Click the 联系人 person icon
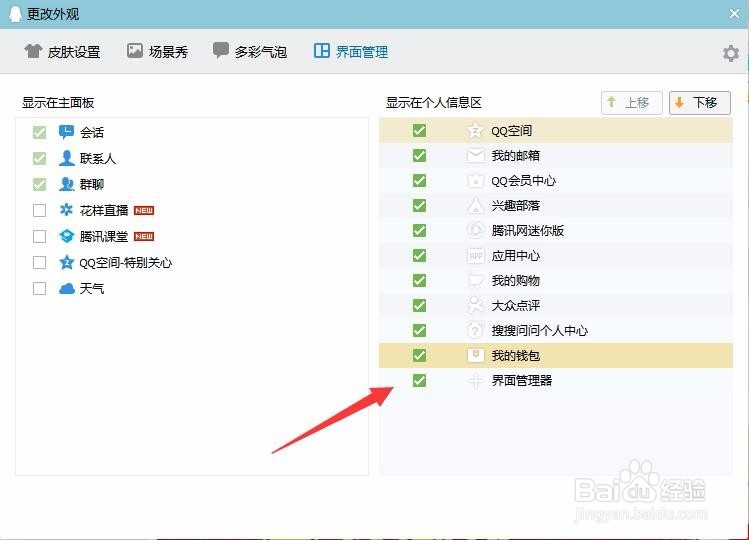This screenshot has width=749, height=540. point(66,158)
